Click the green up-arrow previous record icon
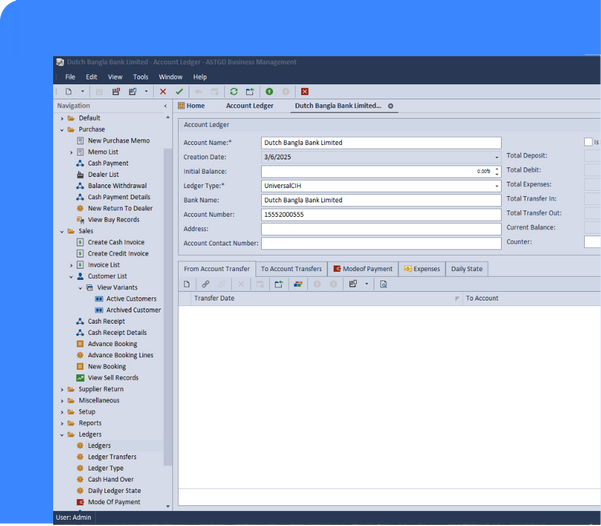601x526 pixels. tap(269, 92)
